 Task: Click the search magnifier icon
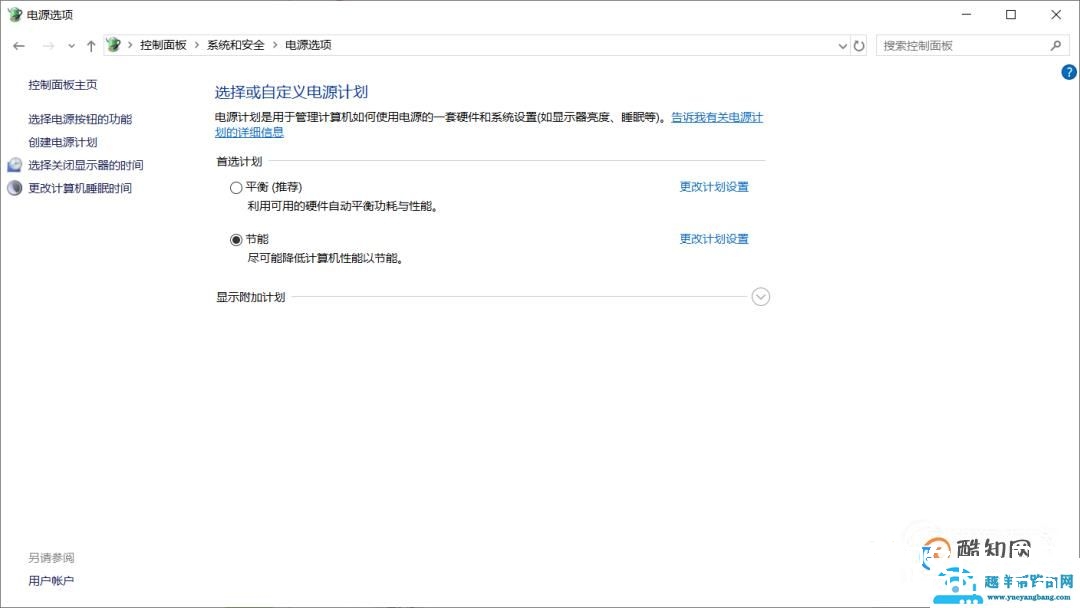(1056, 45)
